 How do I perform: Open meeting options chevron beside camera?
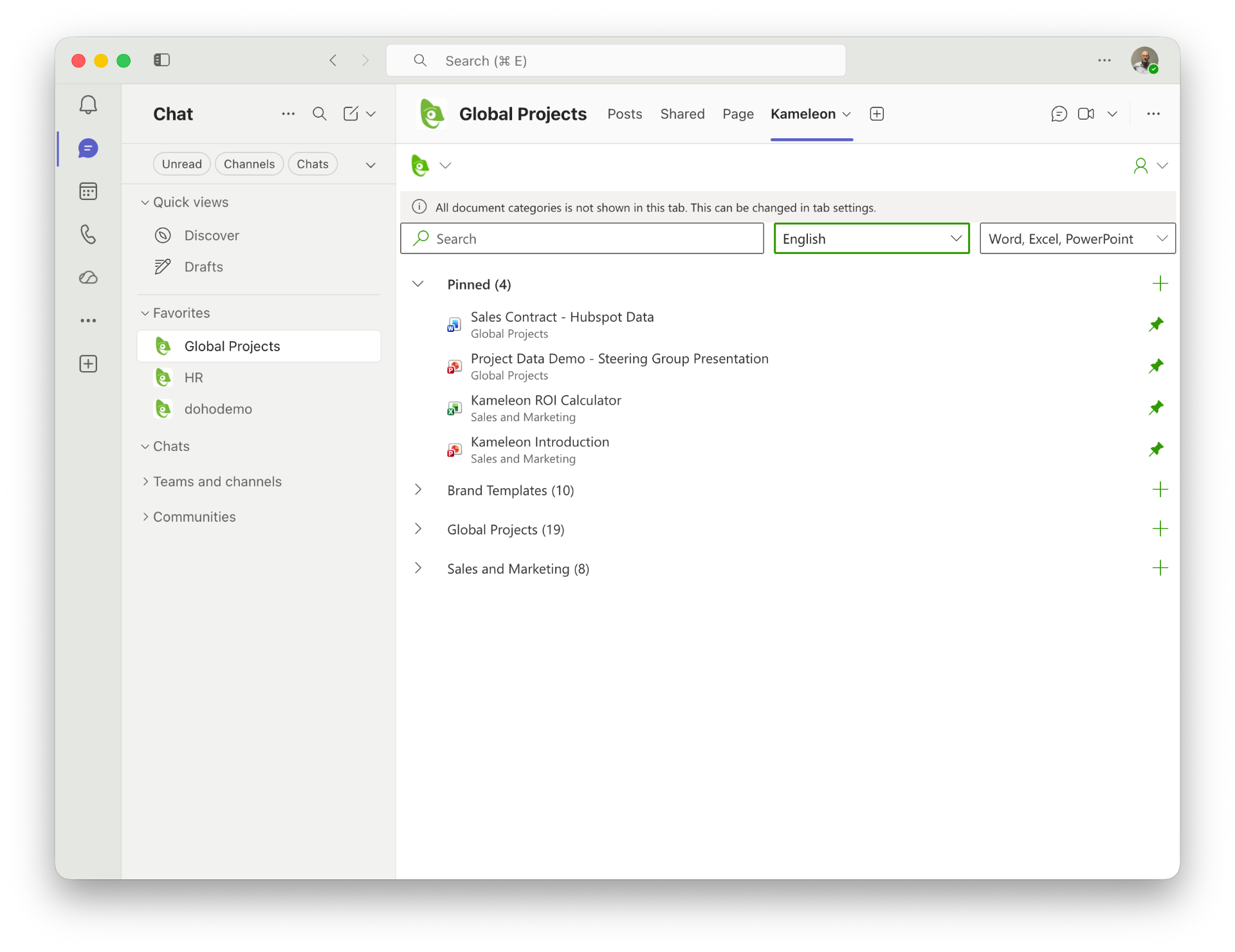click(x=1112, y=114)
